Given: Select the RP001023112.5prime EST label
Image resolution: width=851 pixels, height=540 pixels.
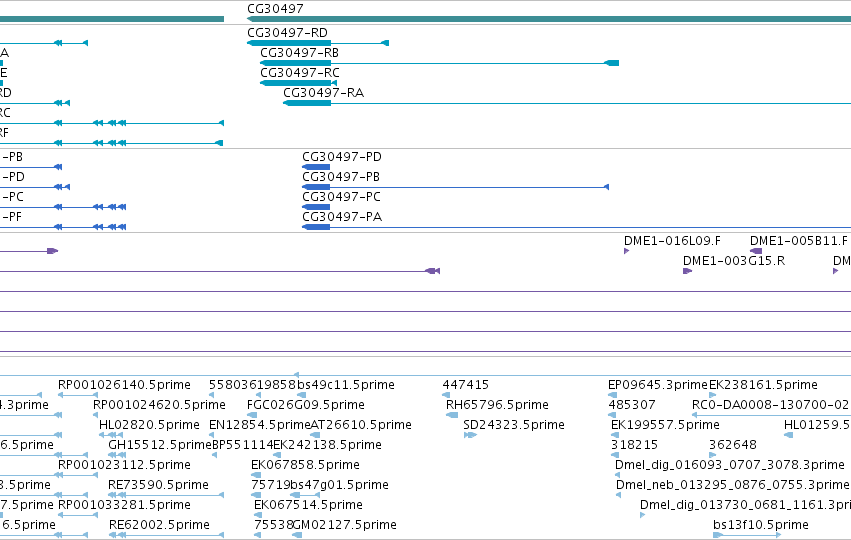Looking at the screenshot, I should 124,465.
